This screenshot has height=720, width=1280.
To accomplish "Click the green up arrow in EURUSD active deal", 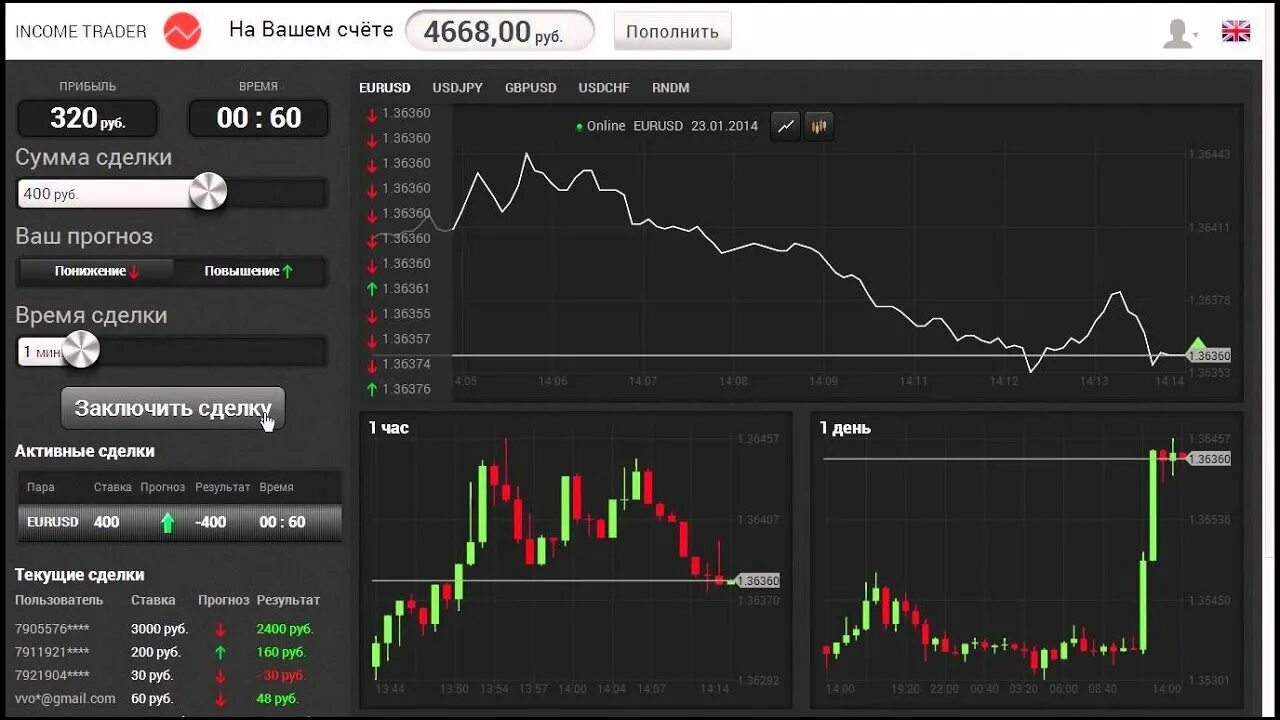I will 167,522.
